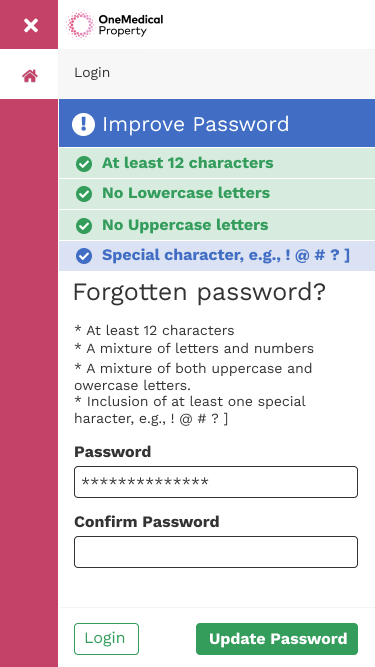Focus the Password input field
This screenshot has width=375, height=667.
[216, 482]
